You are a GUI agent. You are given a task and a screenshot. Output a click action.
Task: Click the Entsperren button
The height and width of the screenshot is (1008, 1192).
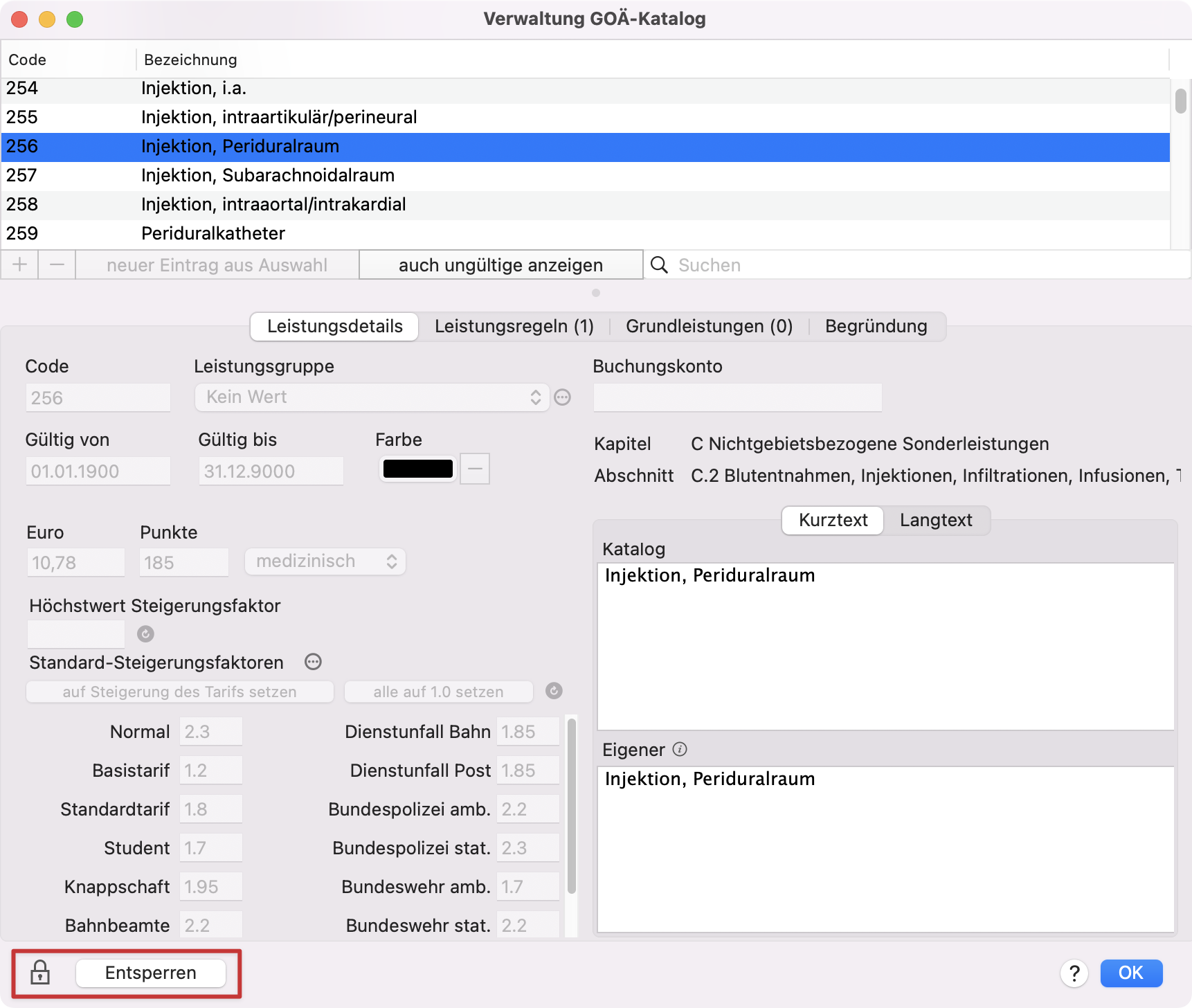coord(151,973)
